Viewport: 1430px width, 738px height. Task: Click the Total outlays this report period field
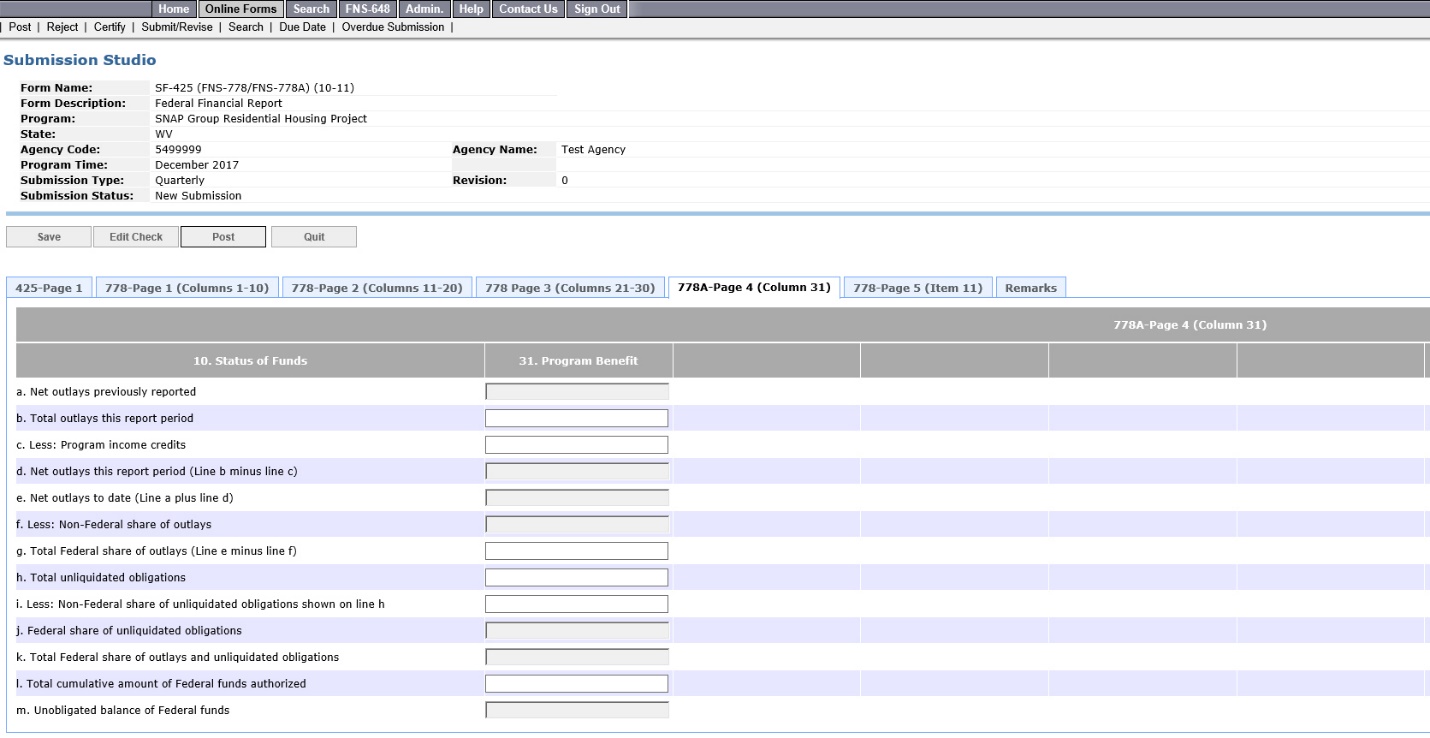point(576,418)
